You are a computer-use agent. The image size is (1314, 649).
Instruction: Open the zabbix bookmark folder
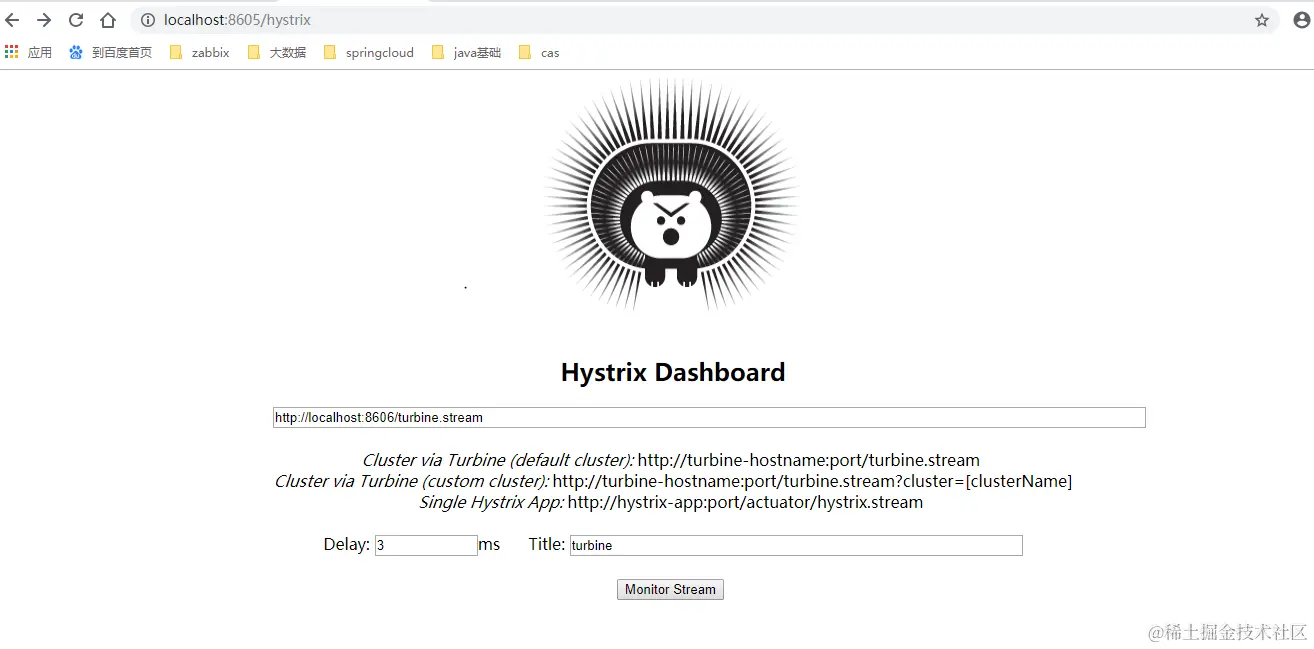coord(200,53)
